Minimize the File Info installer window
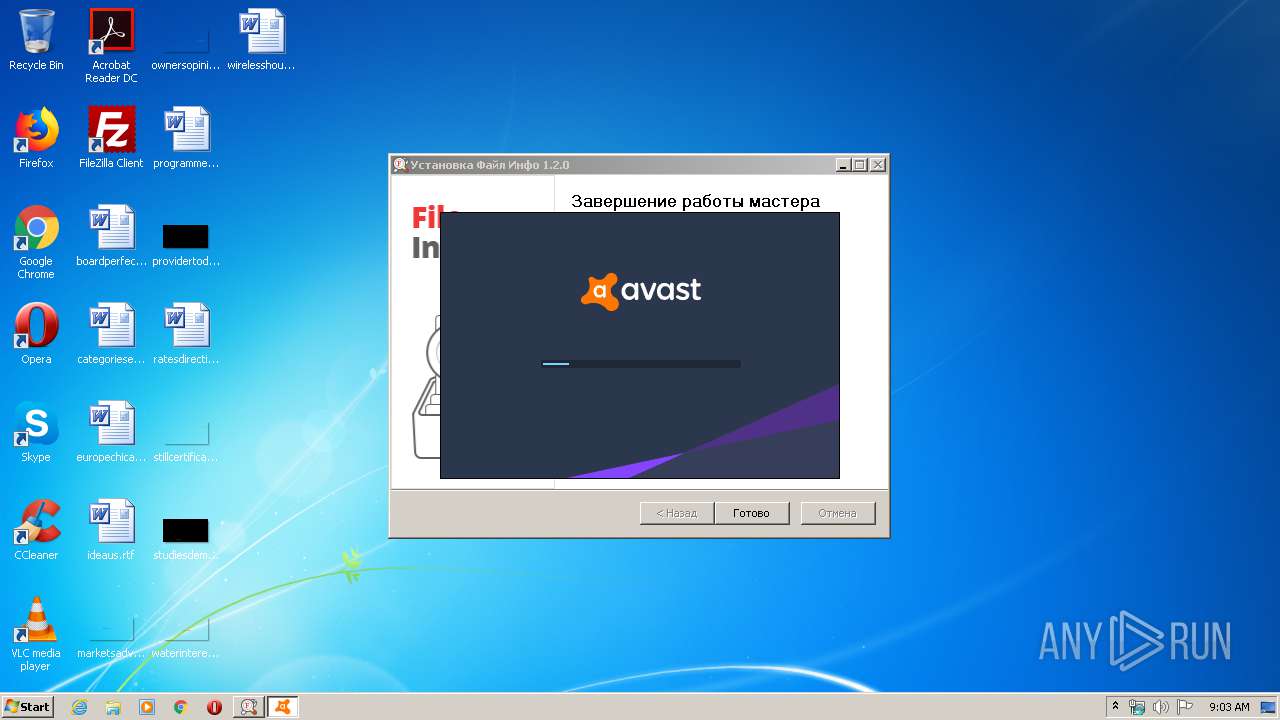The image size is (1280, 720). coord(842,165)
